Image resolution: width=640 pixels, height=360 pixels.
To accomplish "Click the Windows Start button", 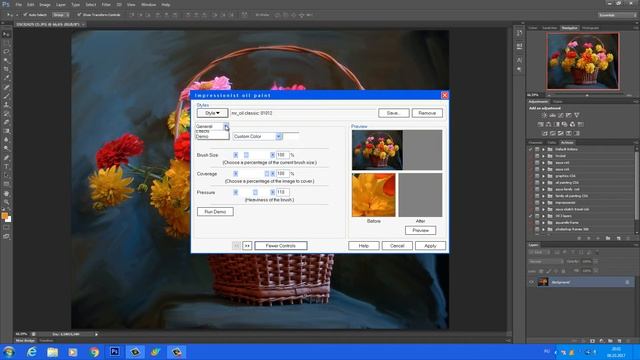I will point(9,352).
